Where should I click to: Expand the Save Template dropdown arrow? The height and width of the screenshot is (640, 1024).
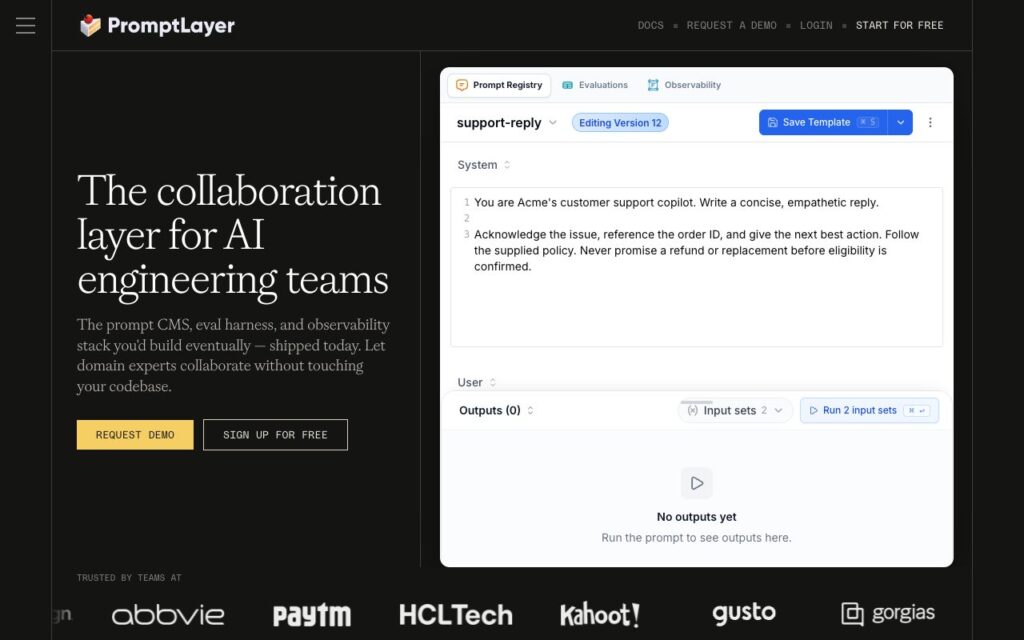pos(900,122)
